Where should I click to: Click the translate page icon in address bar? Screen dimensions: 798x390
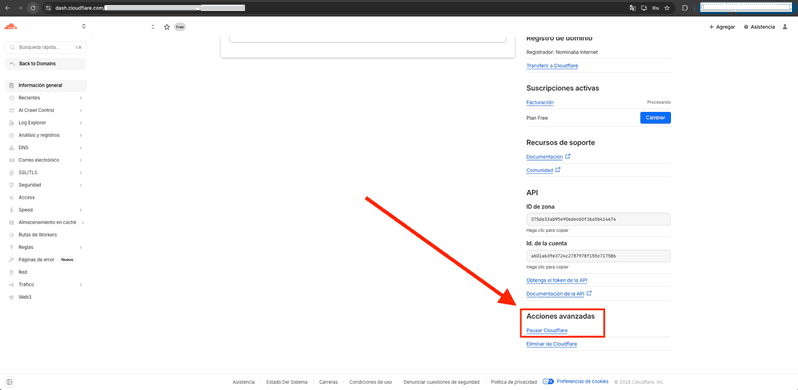(x=633, y=8)
